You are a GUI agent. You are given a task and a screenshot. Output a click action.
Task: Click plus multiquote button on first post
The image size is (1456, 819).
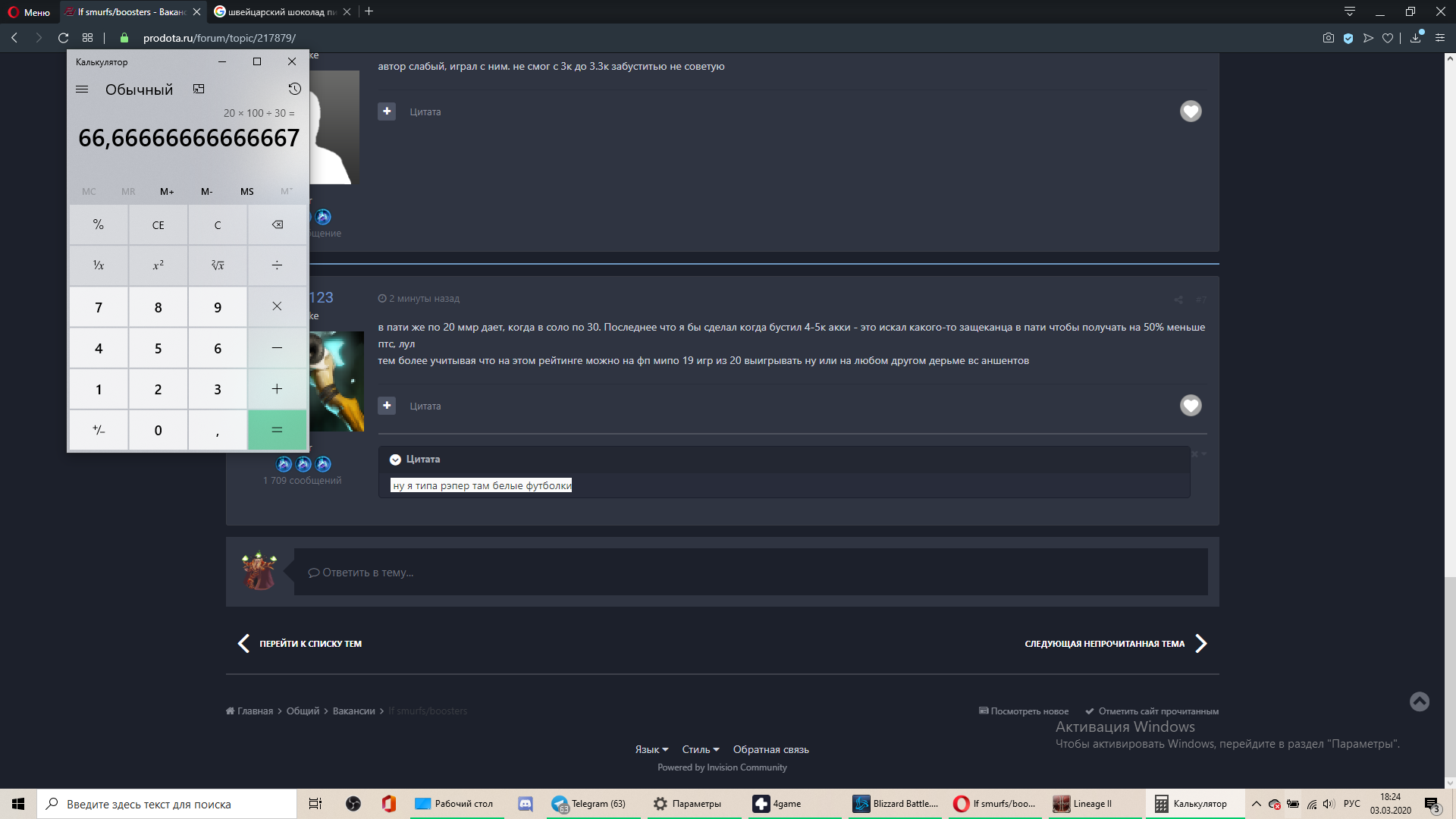pos(387,111)
